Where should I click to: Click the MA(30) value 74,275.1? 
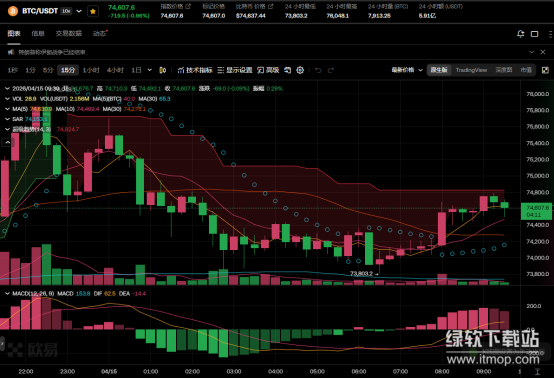pos(135,109)
